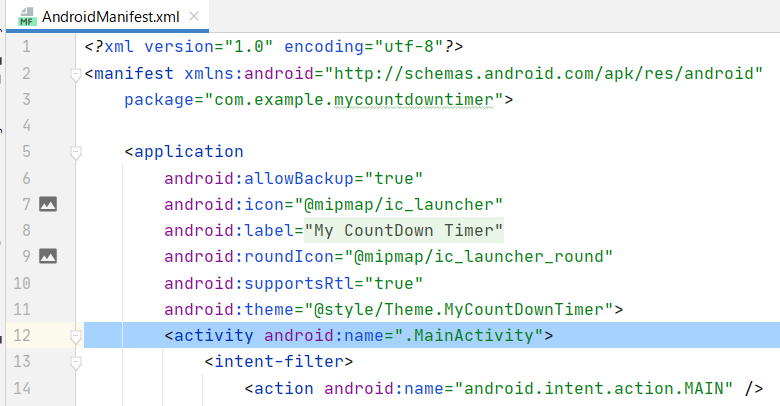Viewport: 780px width, 406px height.
Task: Click the android.intent.action.MAIN action value
Action: click(x=593, y=388)
